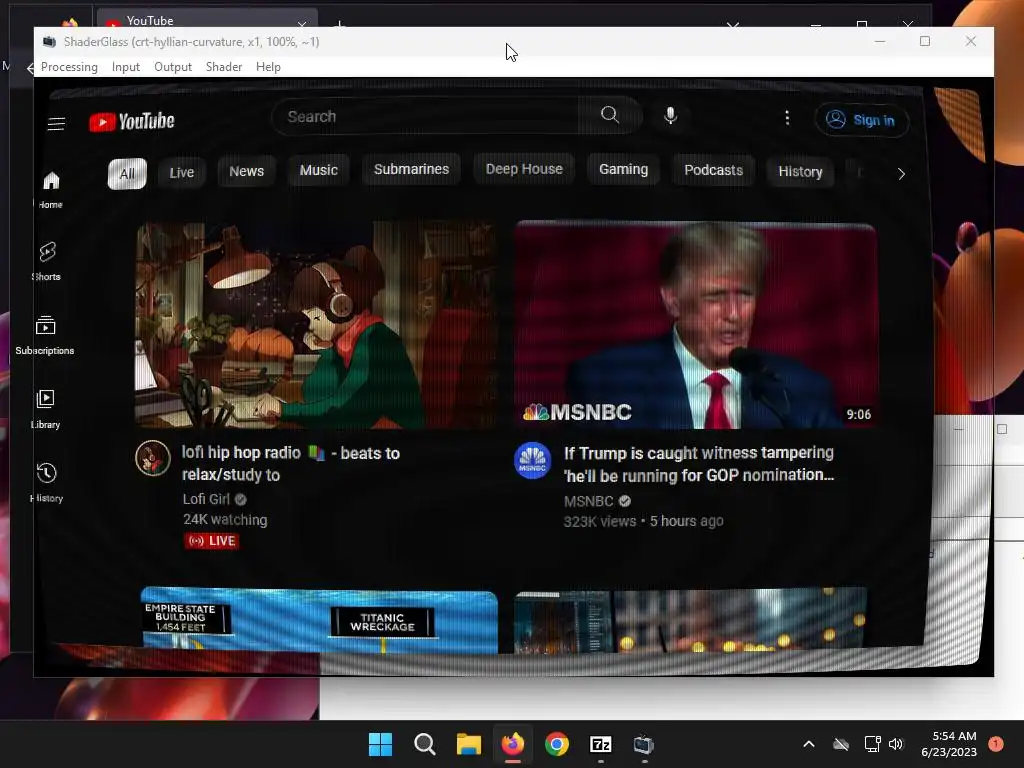Open the city lights video thumbnail

[x=691, y=620]
